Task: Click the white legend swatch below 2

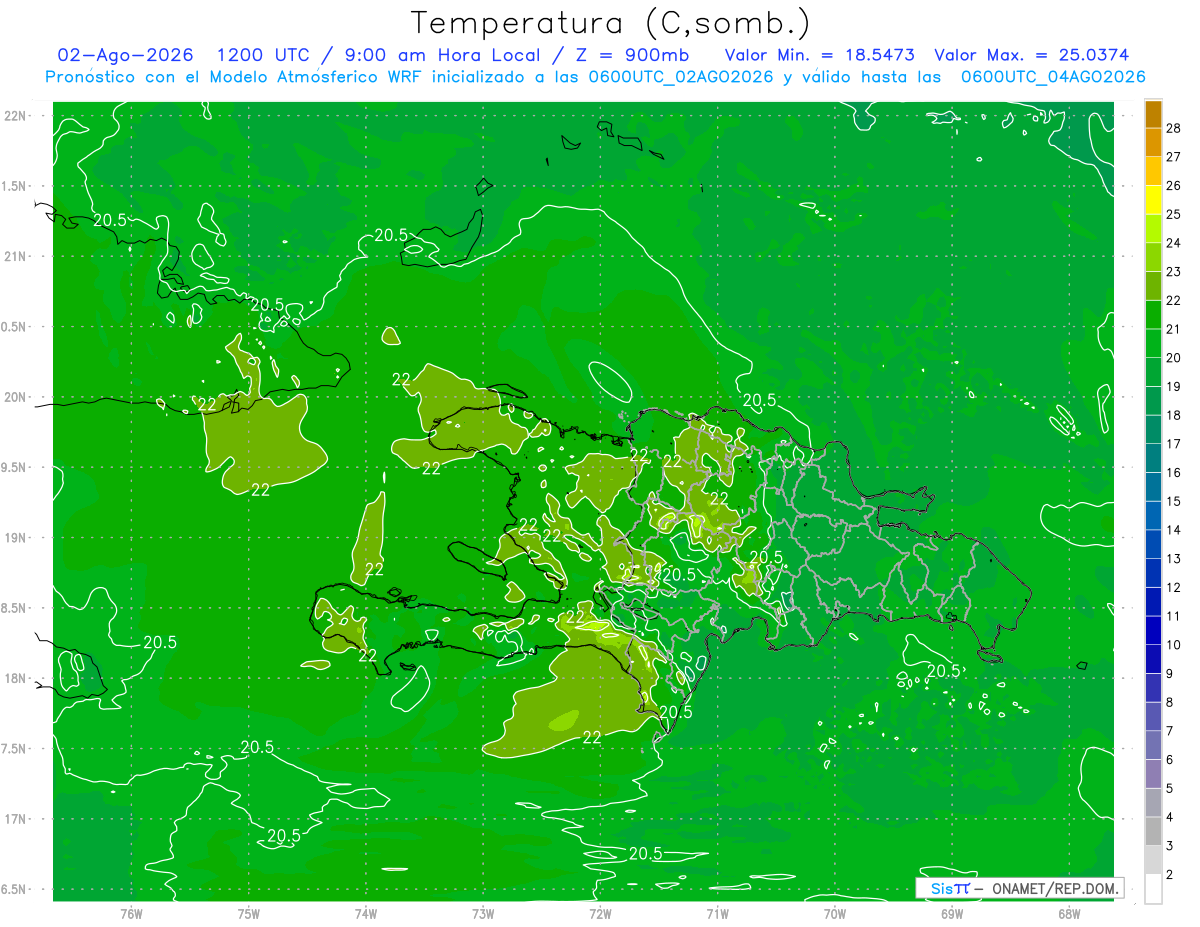Action: coord(1154,888)
